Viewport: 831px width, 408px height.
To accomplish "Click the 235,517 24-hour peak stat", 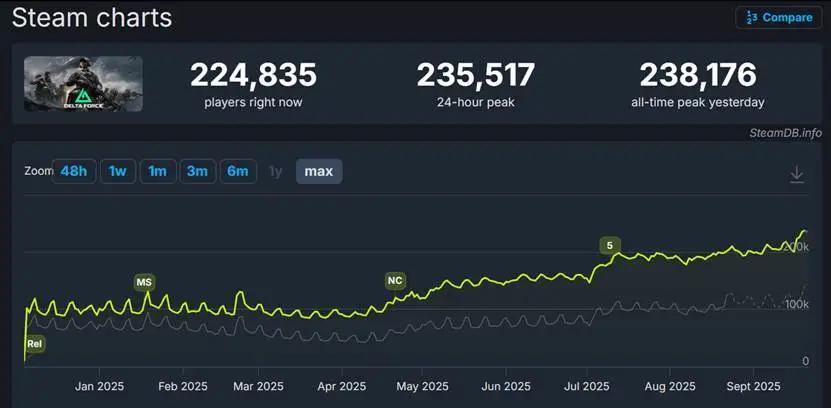I will [475, 75].
